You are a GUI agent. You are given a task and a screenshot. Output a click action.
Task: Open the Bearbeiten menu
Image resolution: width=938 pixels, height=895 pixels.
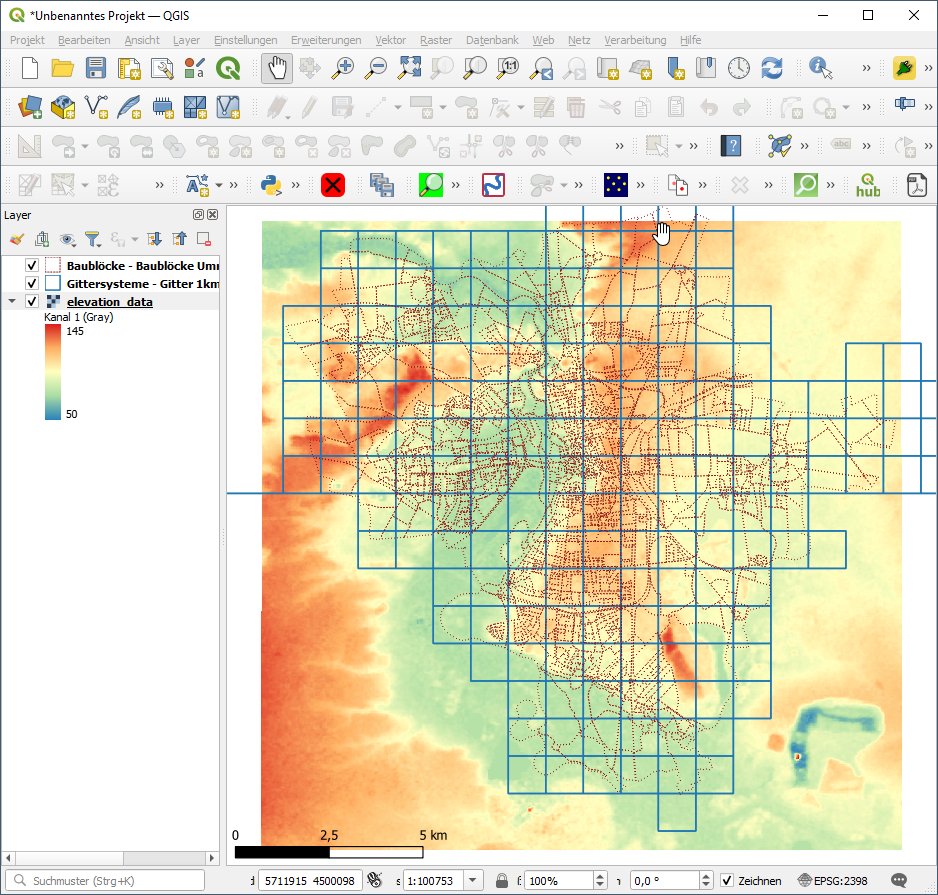click(84, 40)
